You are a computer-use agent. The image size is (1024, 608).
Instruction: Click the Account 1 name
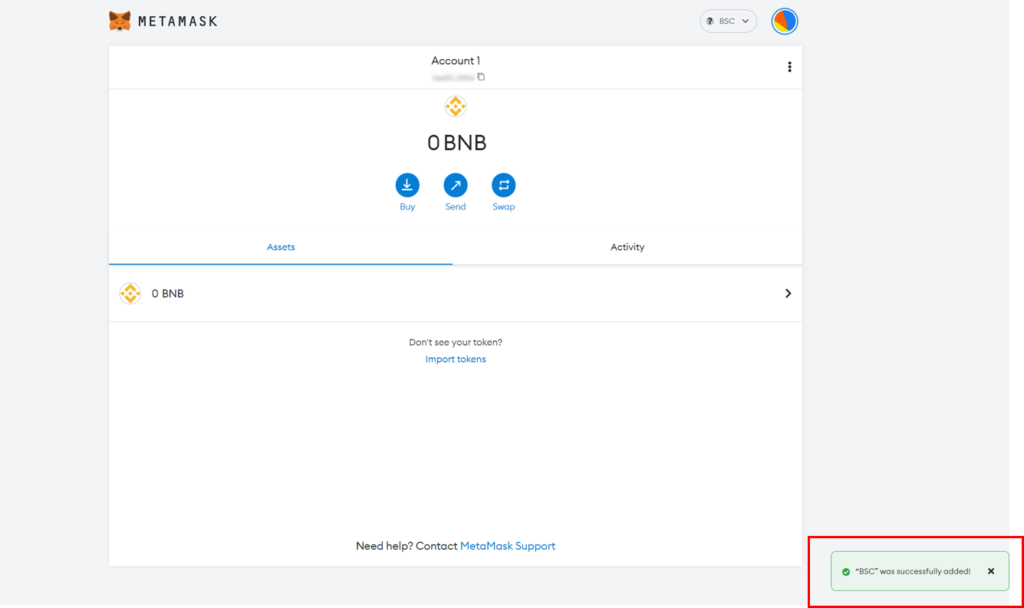coord(455,61)
